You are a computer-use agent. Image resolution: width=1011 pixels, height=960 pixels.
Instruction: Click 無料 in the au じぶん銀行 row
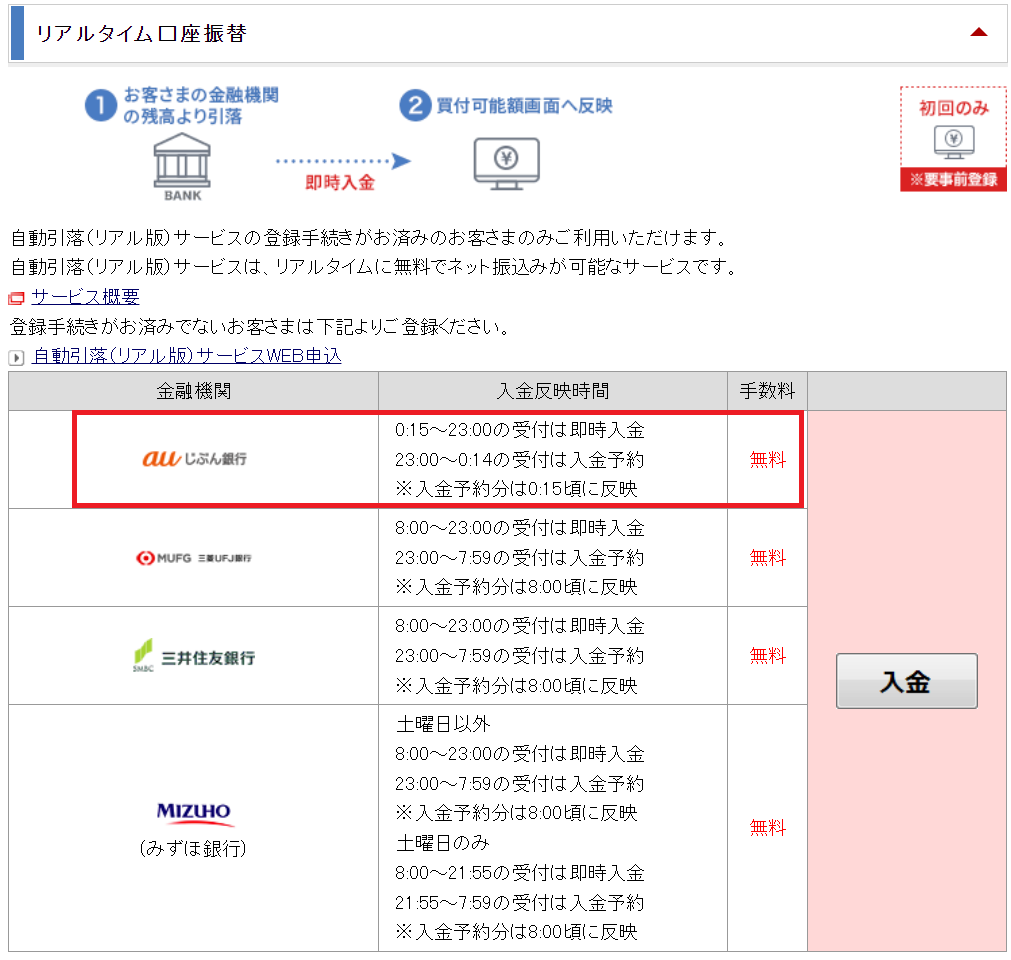[x=767, y=460]
